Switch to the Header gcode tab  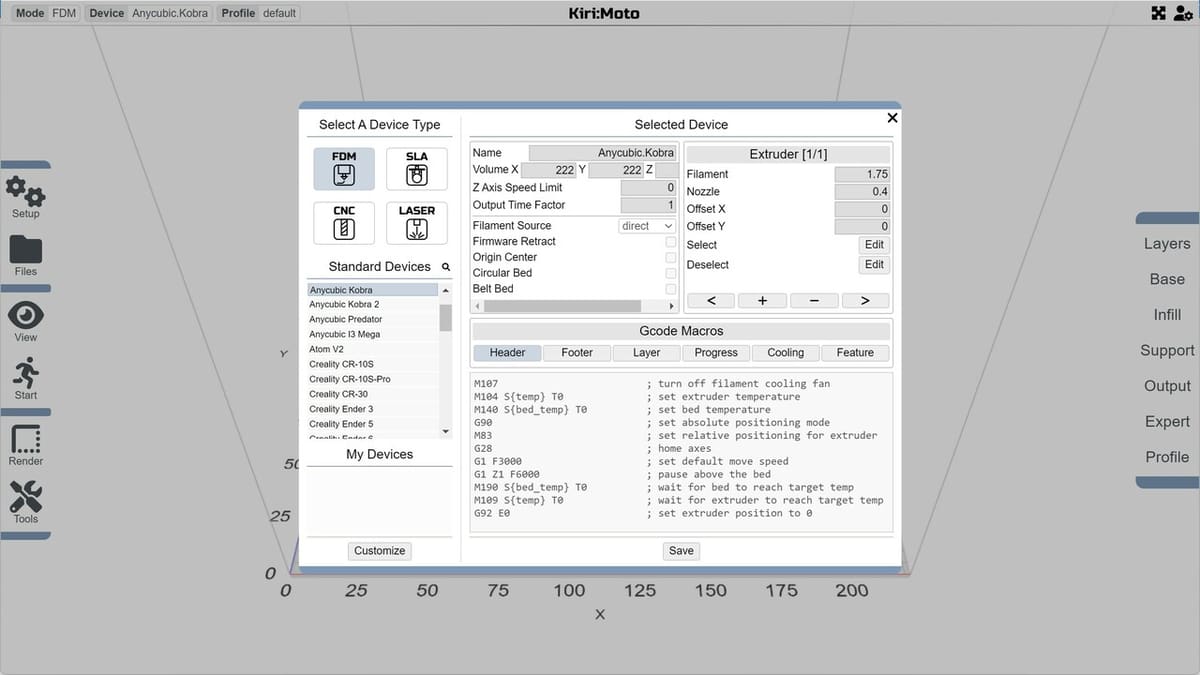point(507,353)
